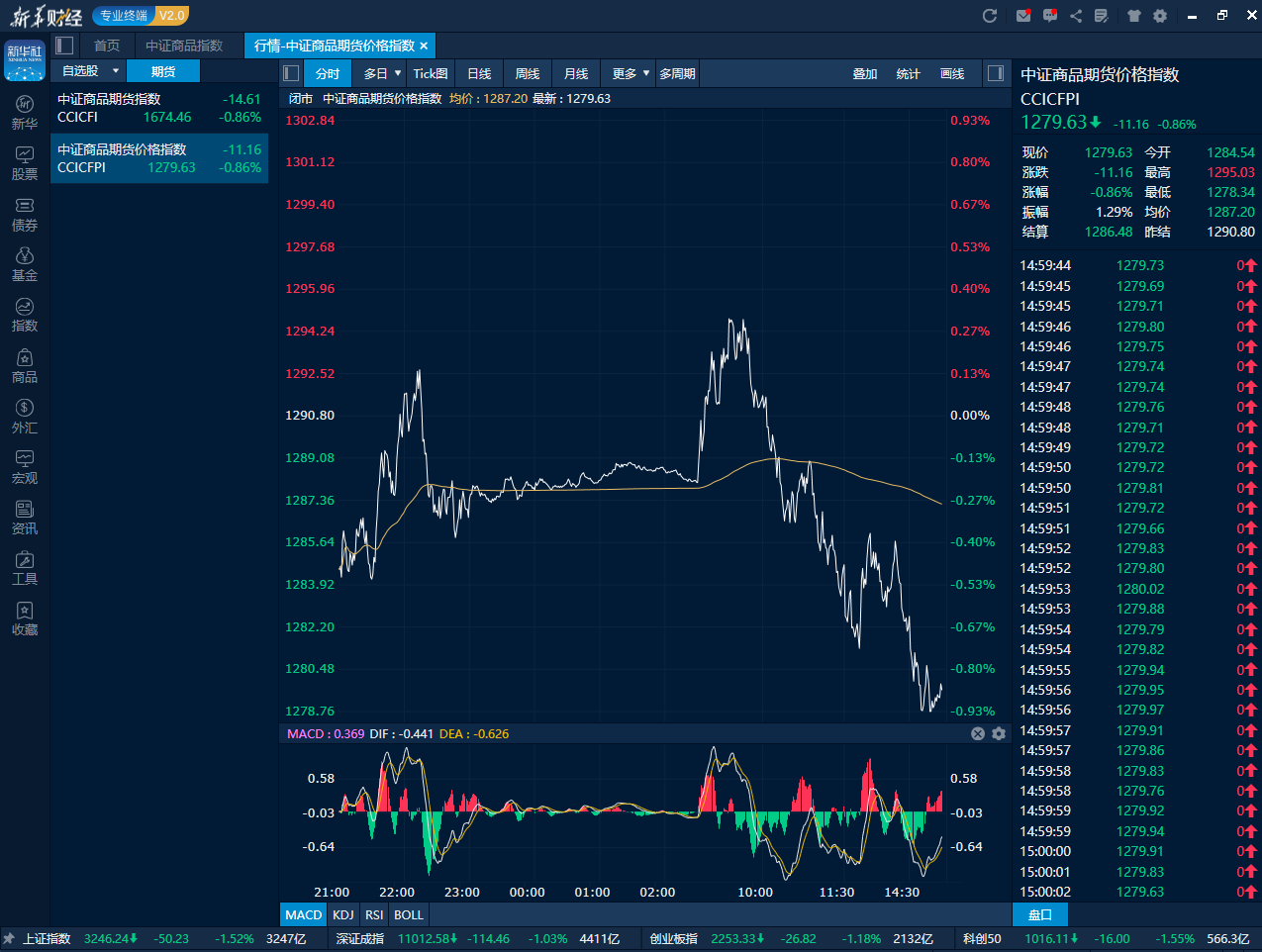Expand the 自选股 dropdown
1262x952 pixels.
pyautogui.click(x=116, y=71)
